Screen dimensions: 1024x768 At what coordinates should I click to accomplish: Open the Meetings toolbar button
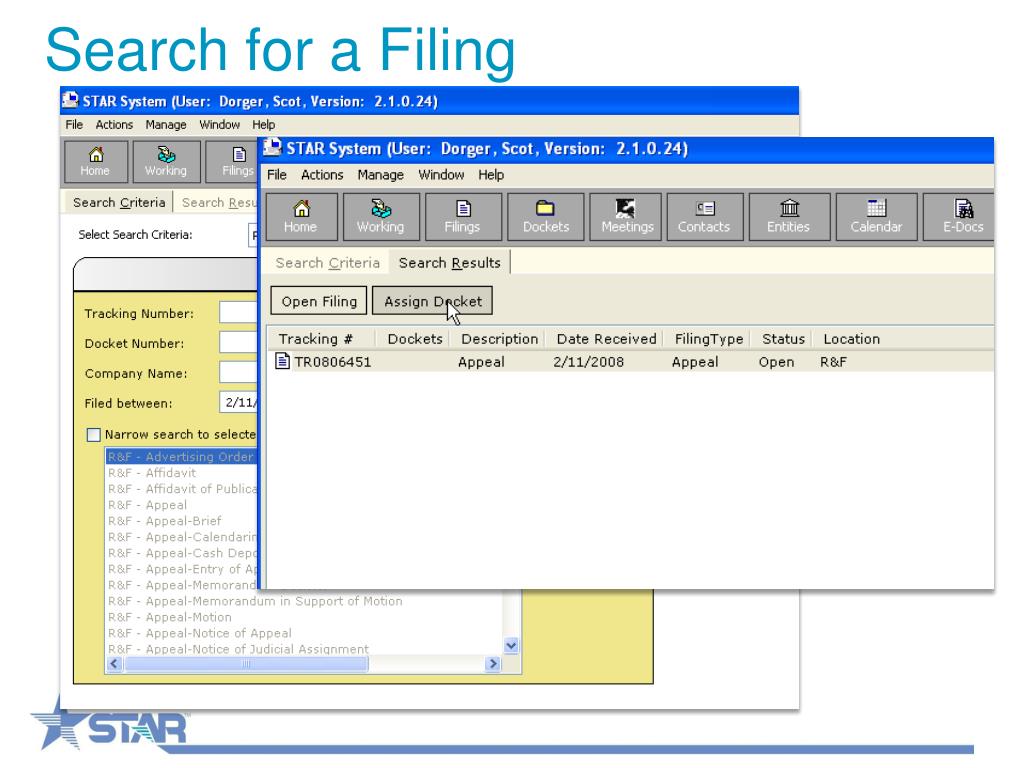pyautogui.click(x=627, y=217)
